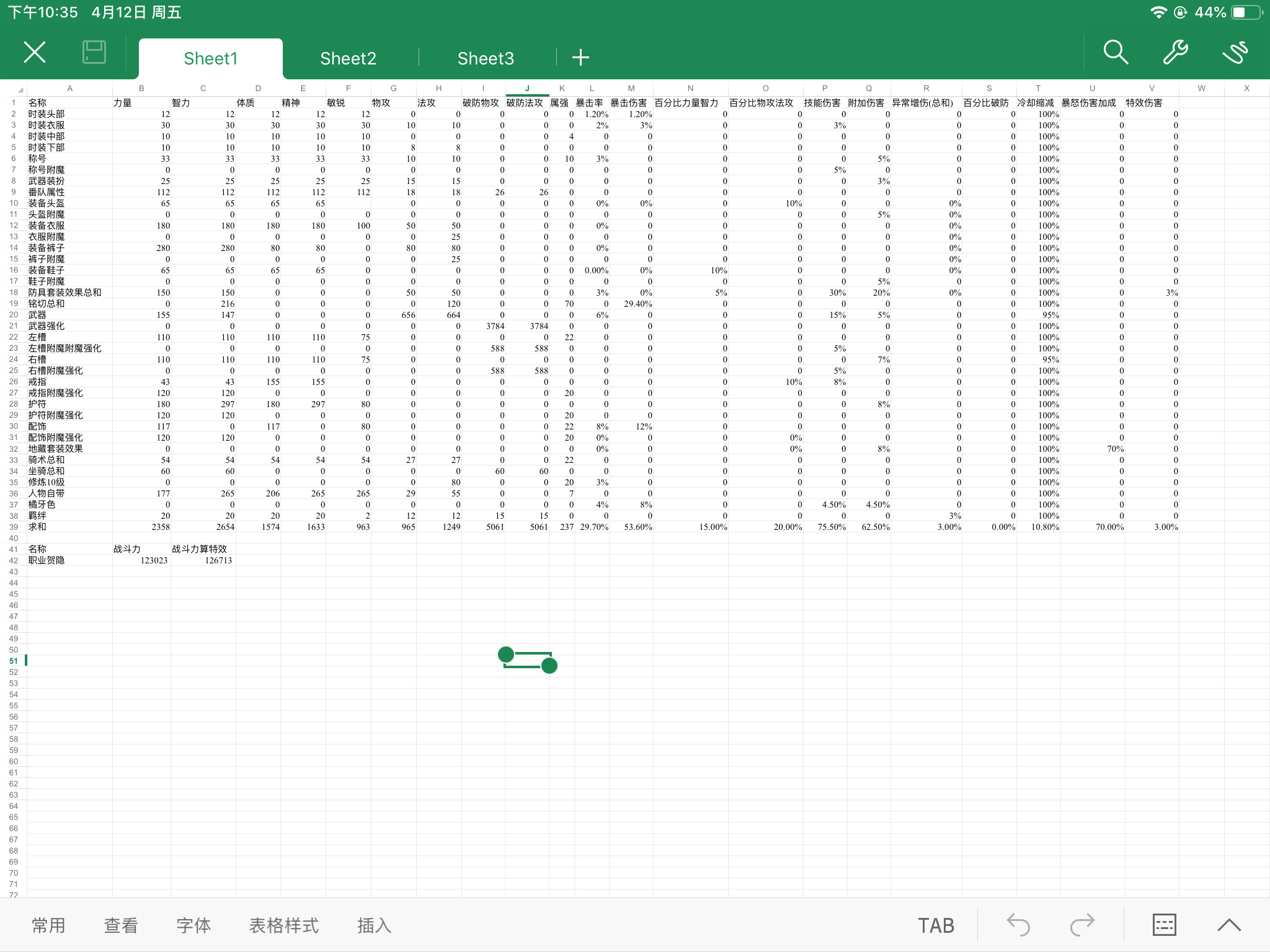Expand the bottom toolbar with chevron
The image size is (1270, 952).
tap(1228, 925)
